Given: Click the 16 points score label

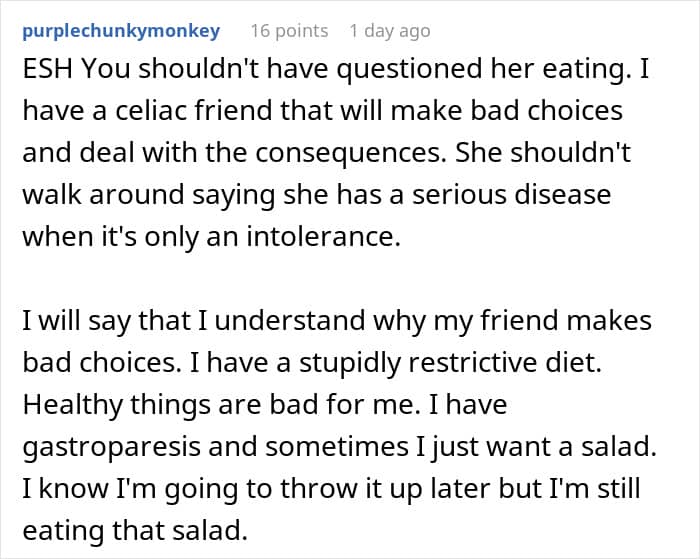Looking at the screenshot, I should click(x=289, y=31).
